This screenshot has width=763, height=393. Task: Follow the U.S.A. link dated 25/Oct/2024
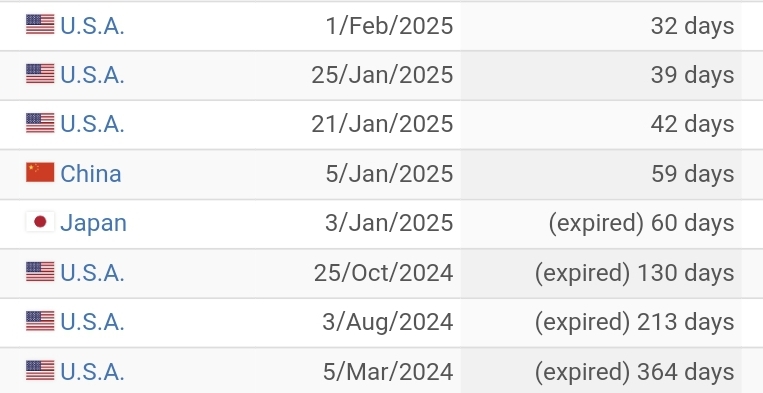[x=92, y=272]
